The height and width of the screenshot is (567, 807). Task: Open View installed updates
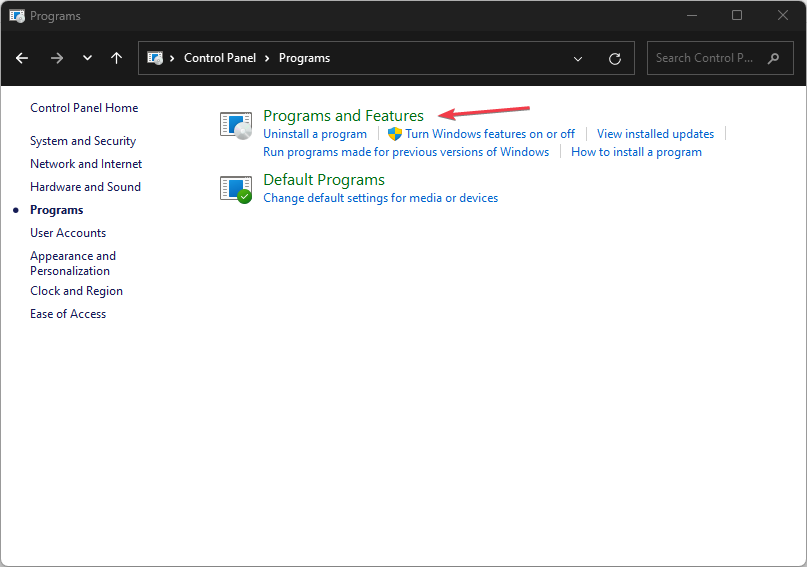tap(655, 134)
